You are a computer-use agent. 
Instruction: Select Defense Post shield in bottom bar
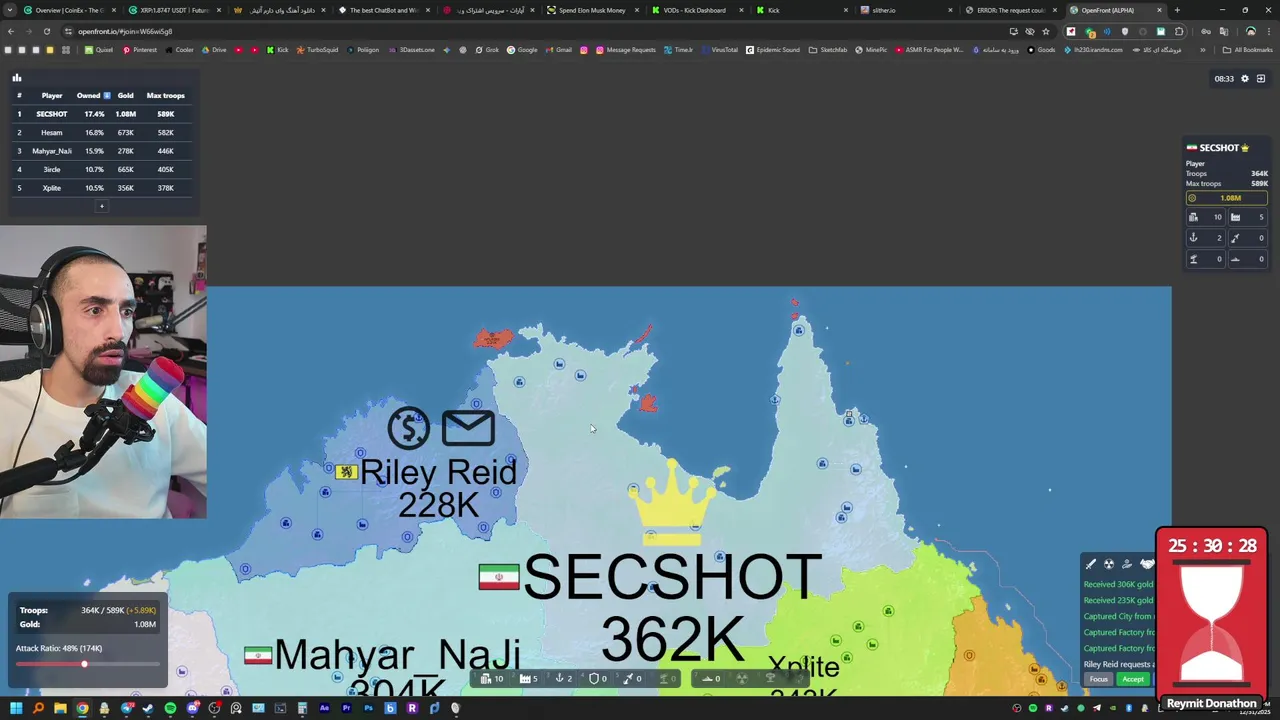click(598, 679)
